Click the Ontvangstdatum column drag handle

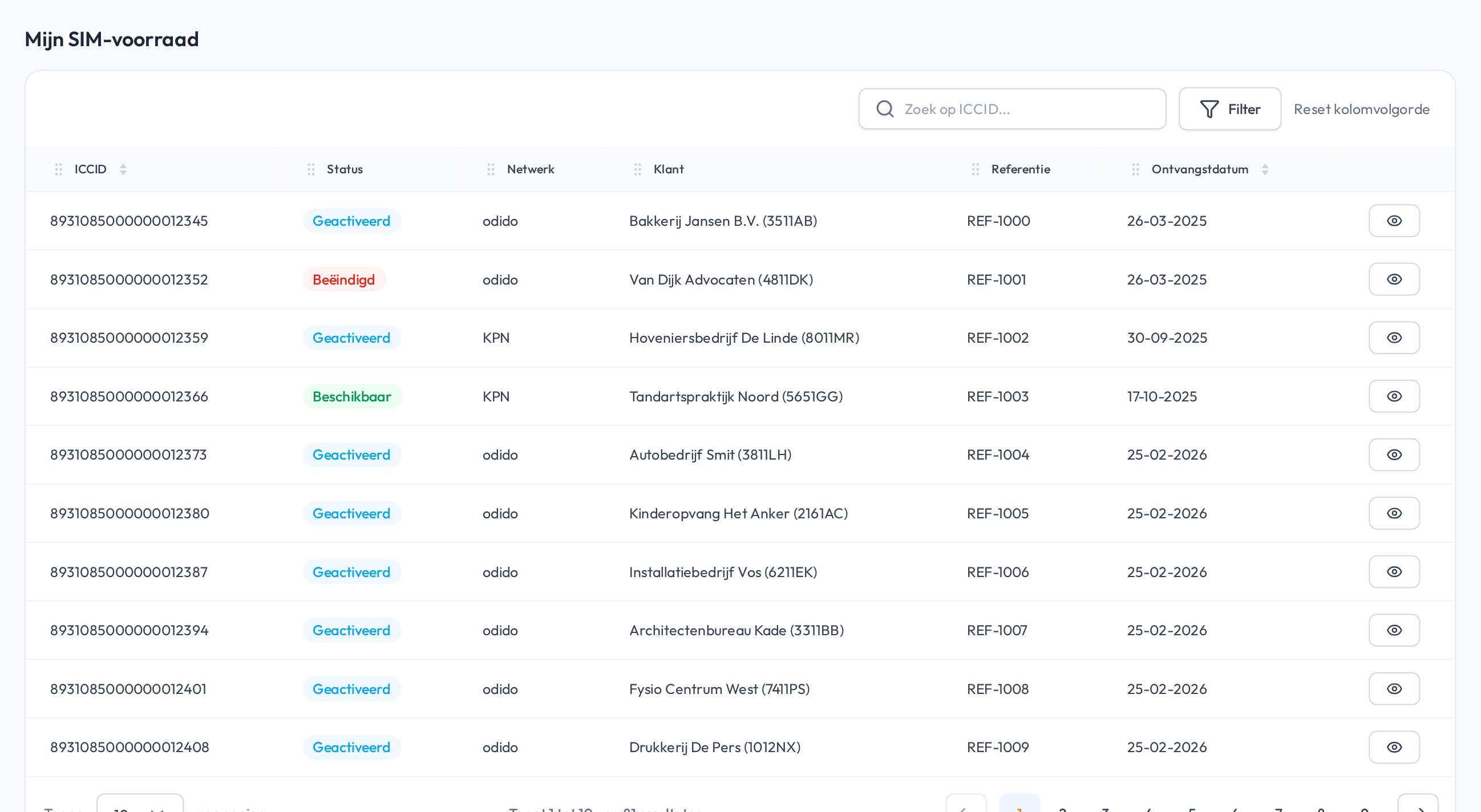pos(1135,169)
